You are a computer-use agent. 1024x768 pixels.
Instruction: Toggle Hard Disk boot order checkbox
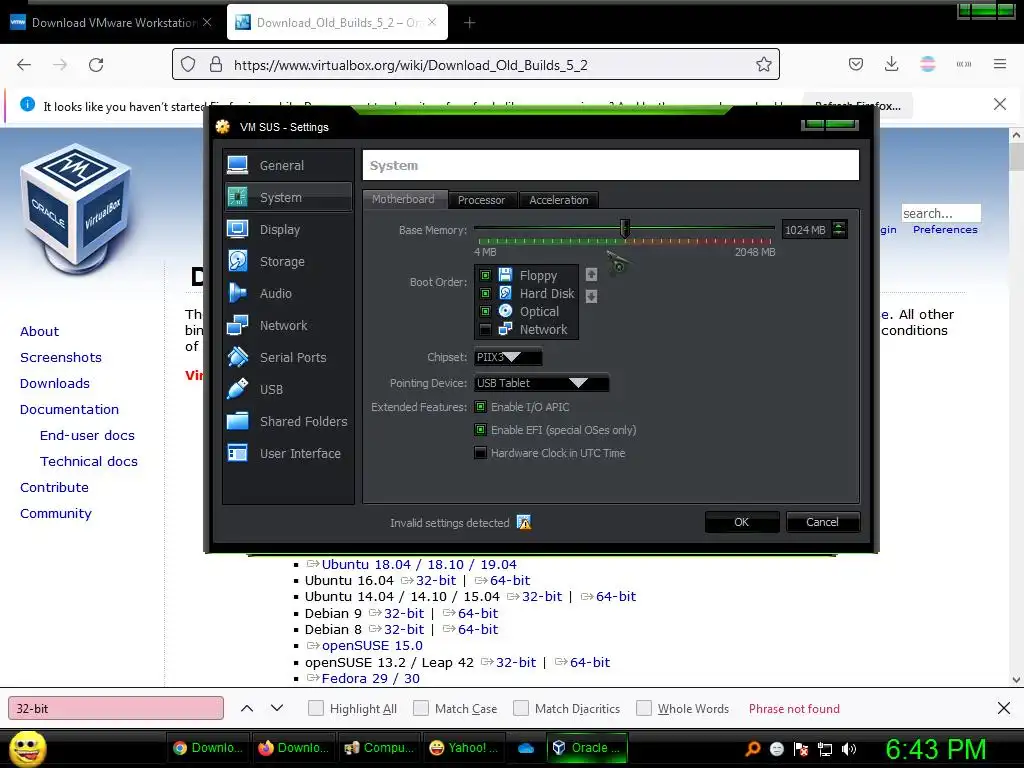point(485,293)
